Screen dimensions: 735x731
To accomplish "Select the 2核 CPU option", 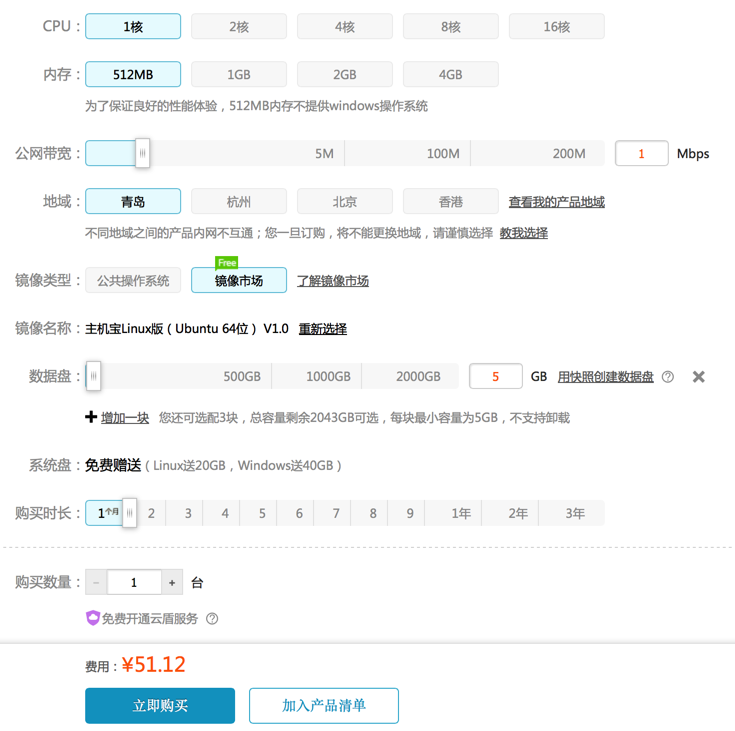I will coord(239,26).
